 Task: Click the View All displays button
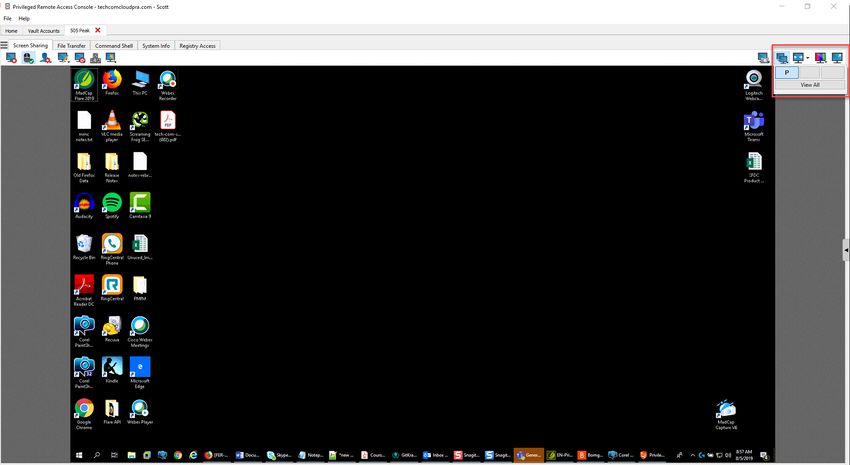coord(810,85)
